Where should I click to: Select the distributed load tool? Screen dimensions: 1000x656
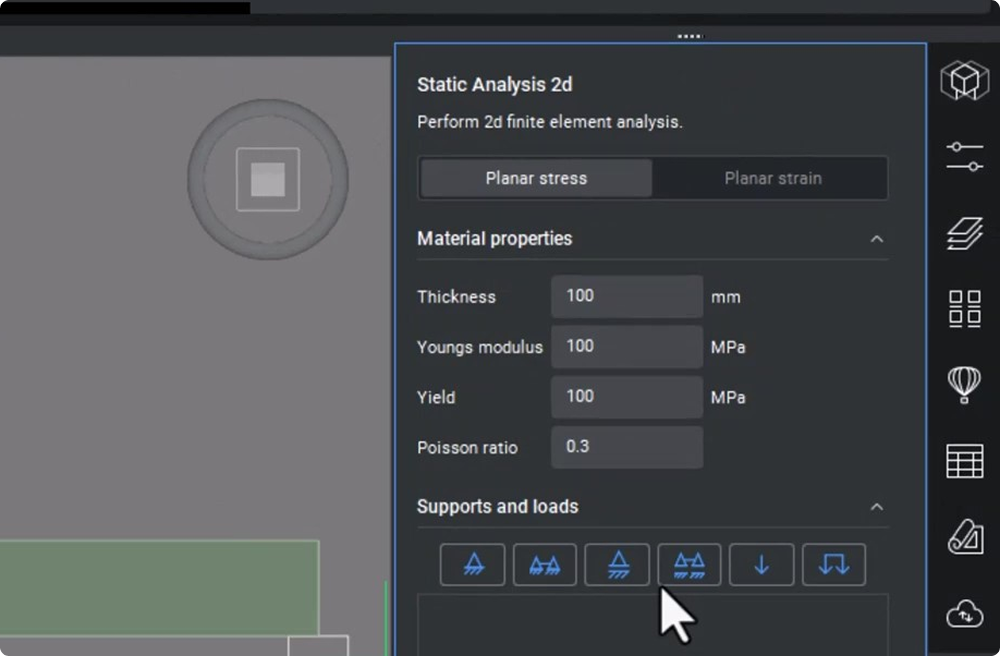pos(833,564)
